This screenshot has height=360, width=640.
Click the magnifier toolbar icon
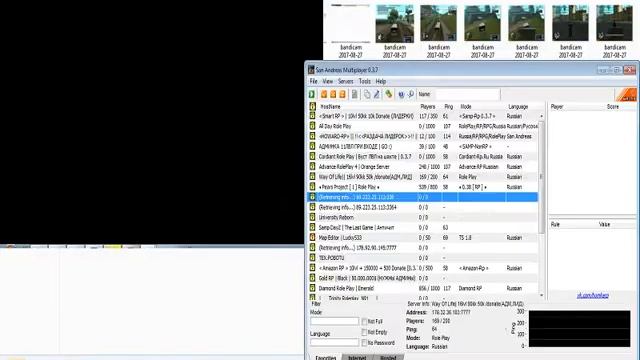411,94
